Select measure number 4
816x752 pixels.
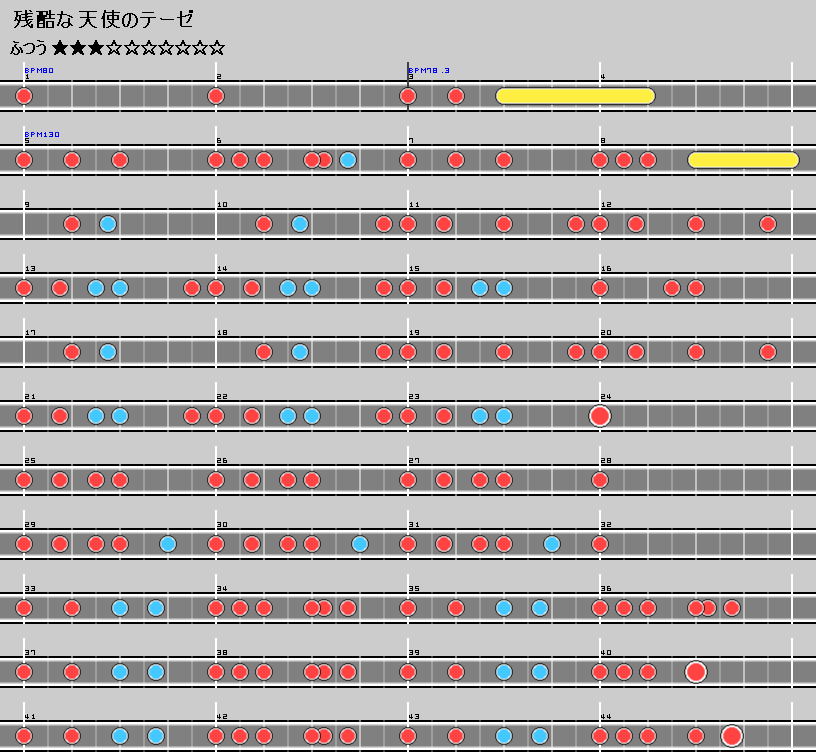tap(603, 77)
